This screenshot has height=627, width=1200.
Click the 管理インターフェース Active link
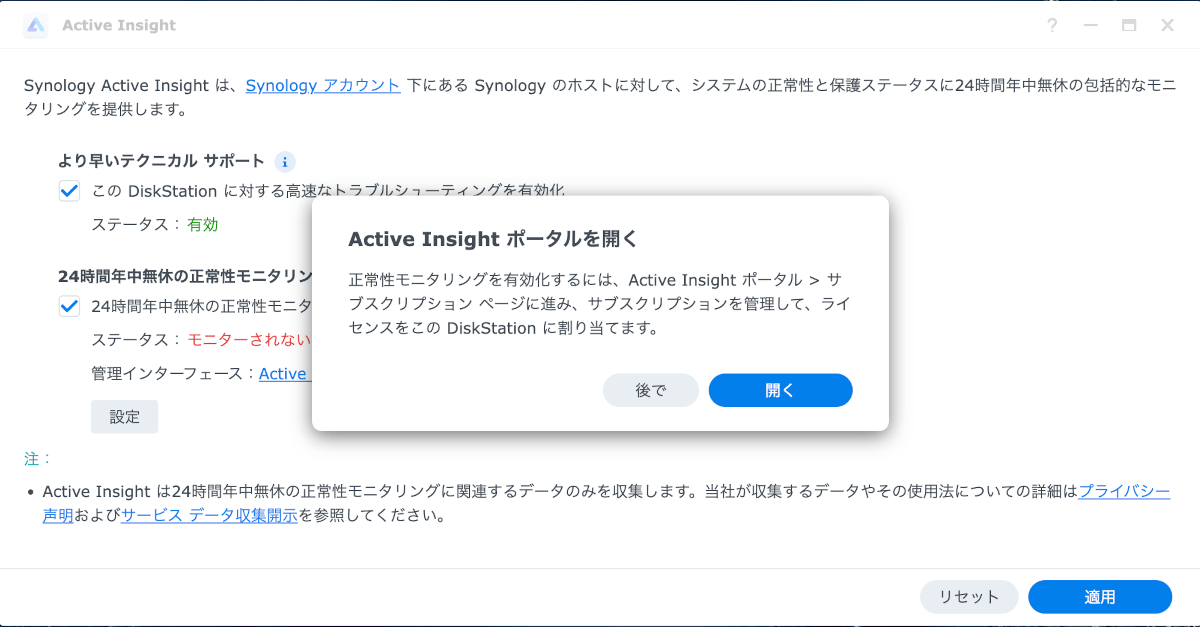[x=285, y=373]
